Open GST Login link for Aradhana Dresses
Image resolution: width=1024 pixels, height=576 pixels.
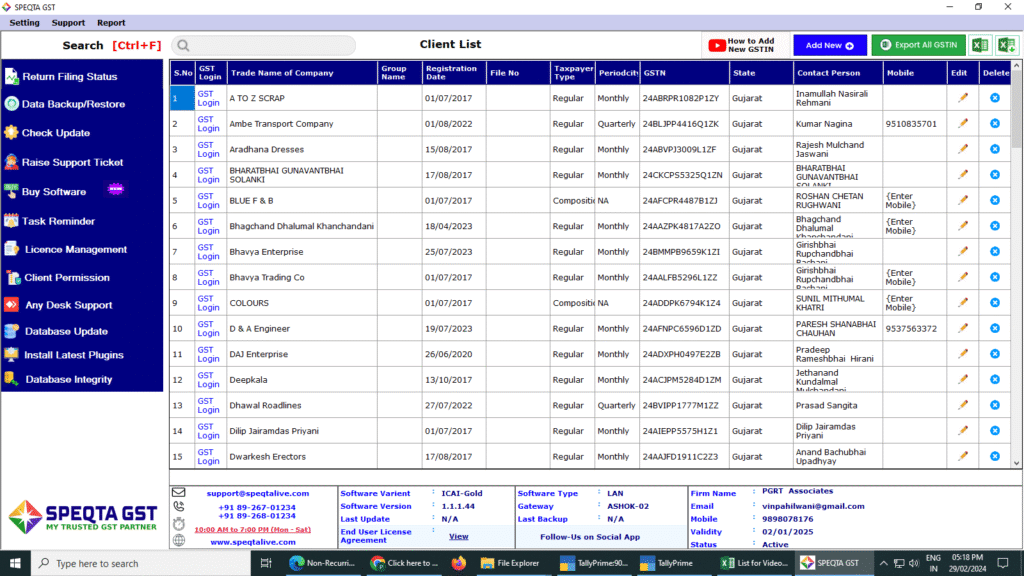point(208,150)
